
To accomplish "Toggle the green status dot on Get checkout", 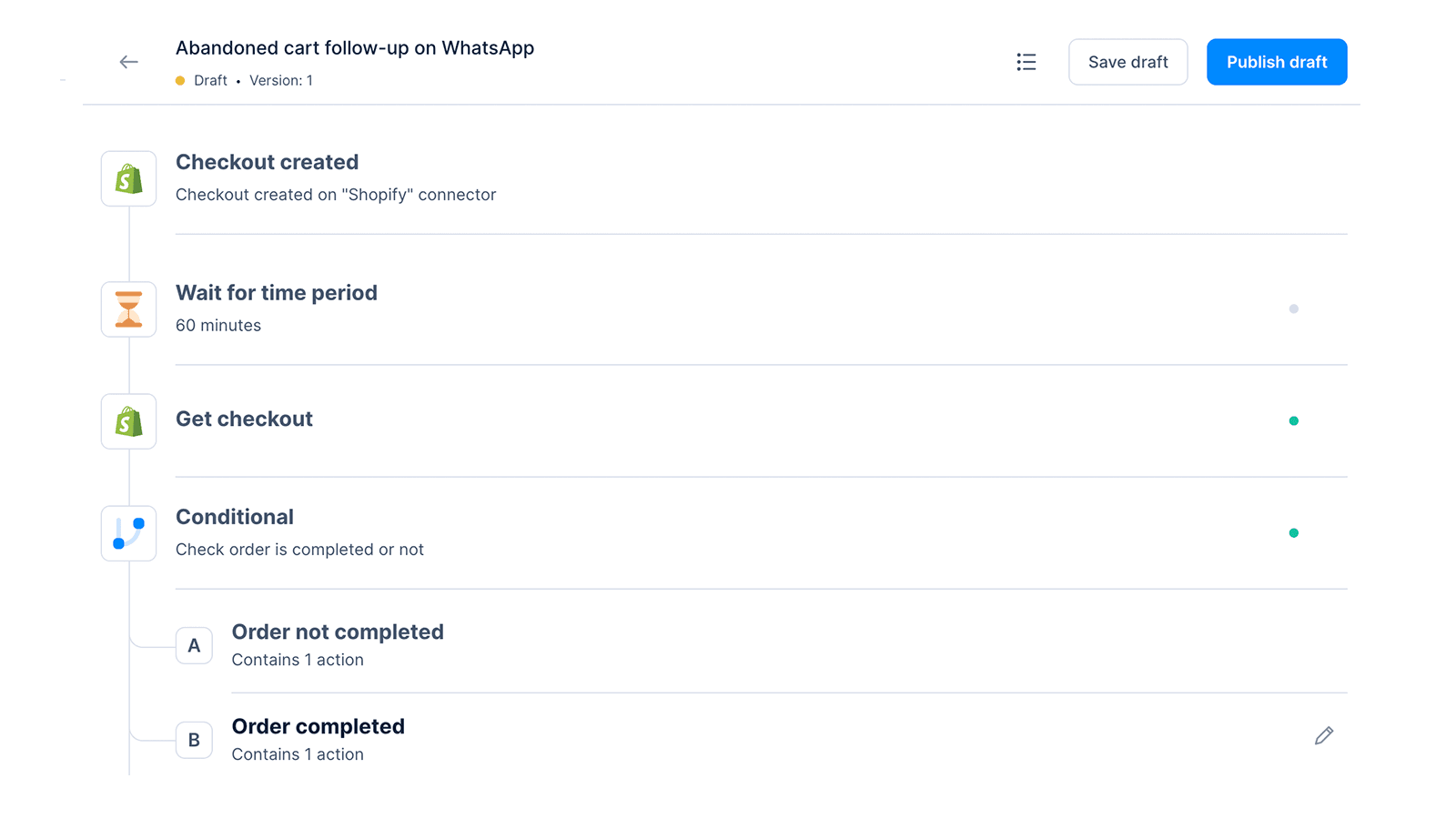I will click(1293, 420).
